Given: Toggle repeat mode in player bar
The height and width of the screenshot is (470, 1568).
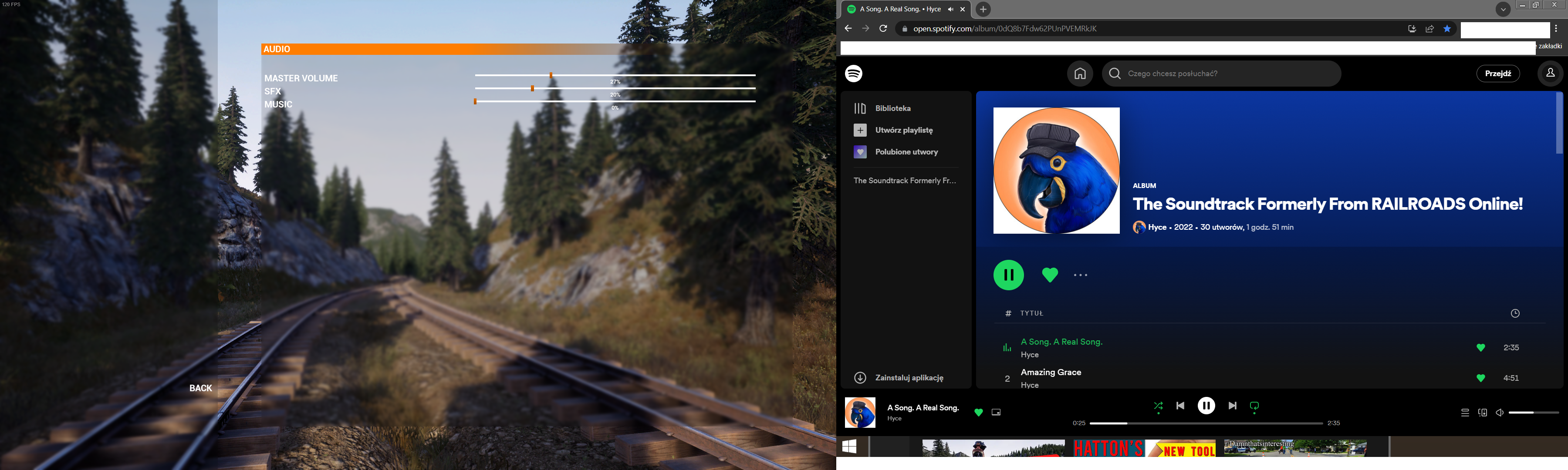Looking at the screenshot, I should (1254, 406).
